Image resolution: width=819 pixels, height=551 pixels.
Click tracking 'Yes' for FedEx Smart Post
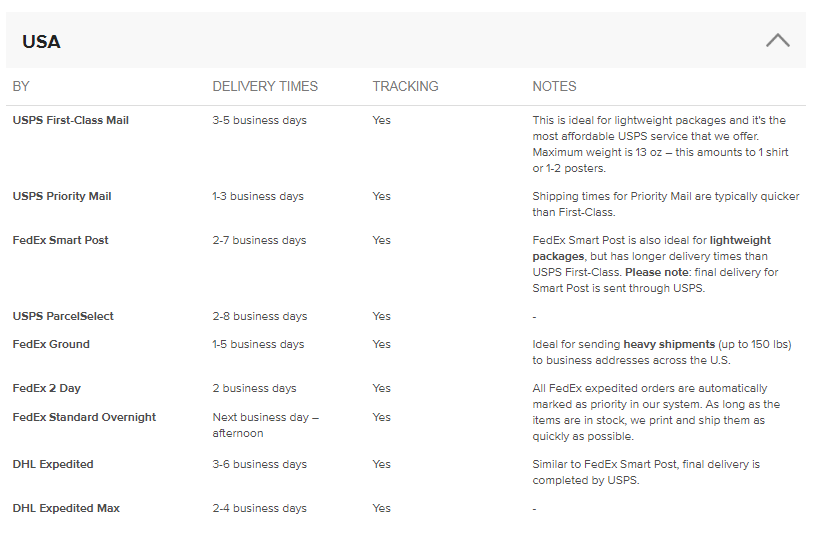point(381,240)
